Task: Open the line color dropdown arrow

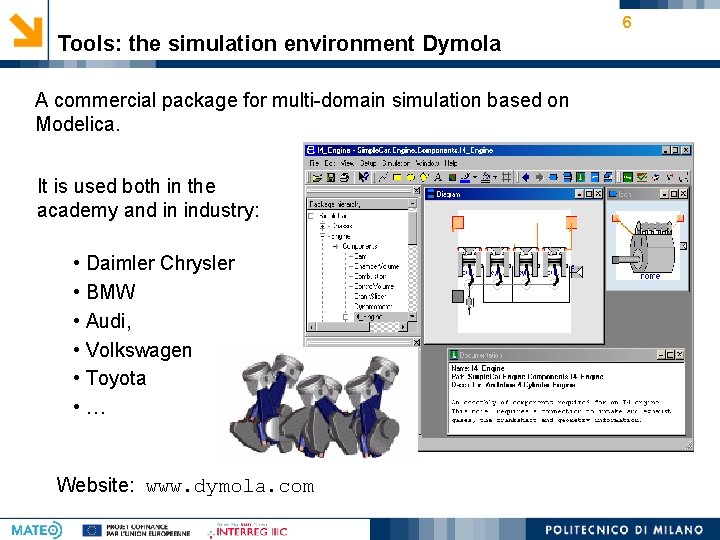Action: (475, 177)
